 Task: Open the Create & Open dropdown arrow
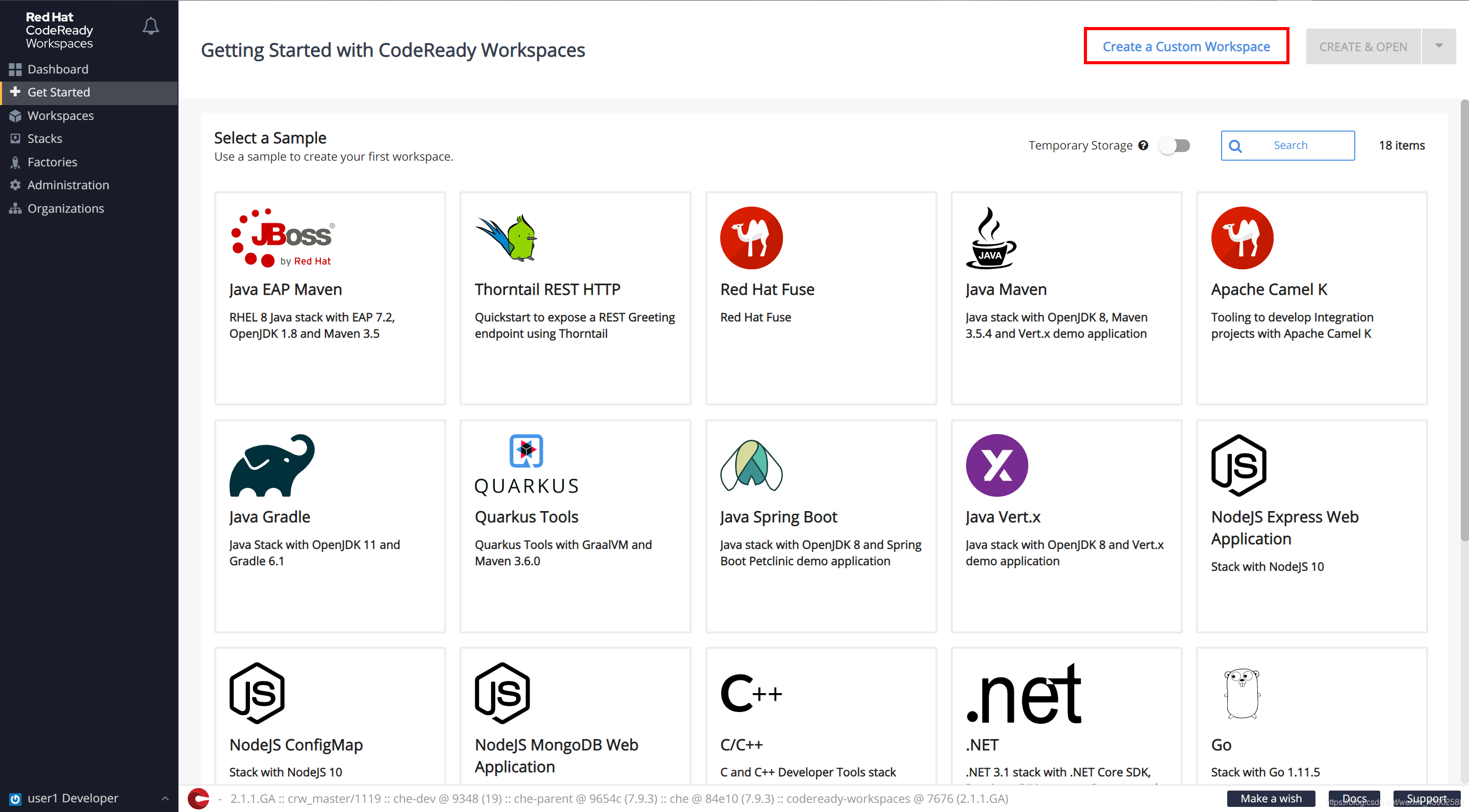(x=1439, y=46)
